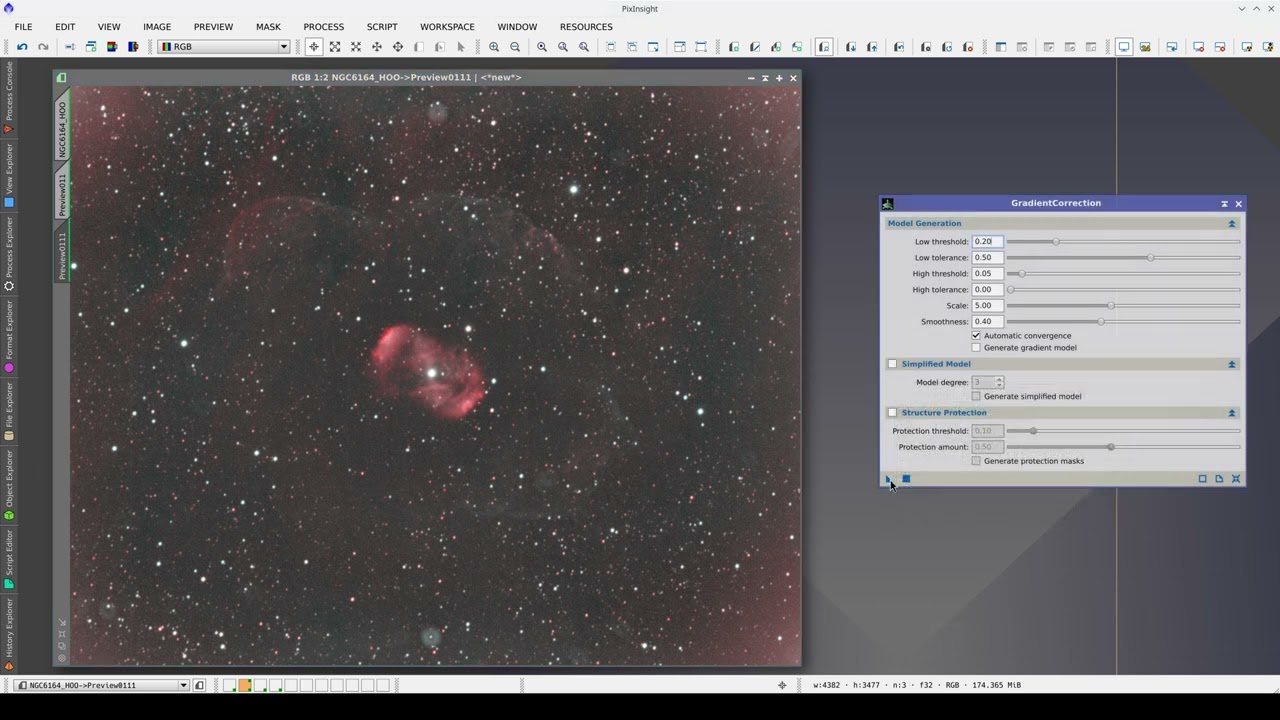Enable the Generate gradient model checkbox

[976, 348]
